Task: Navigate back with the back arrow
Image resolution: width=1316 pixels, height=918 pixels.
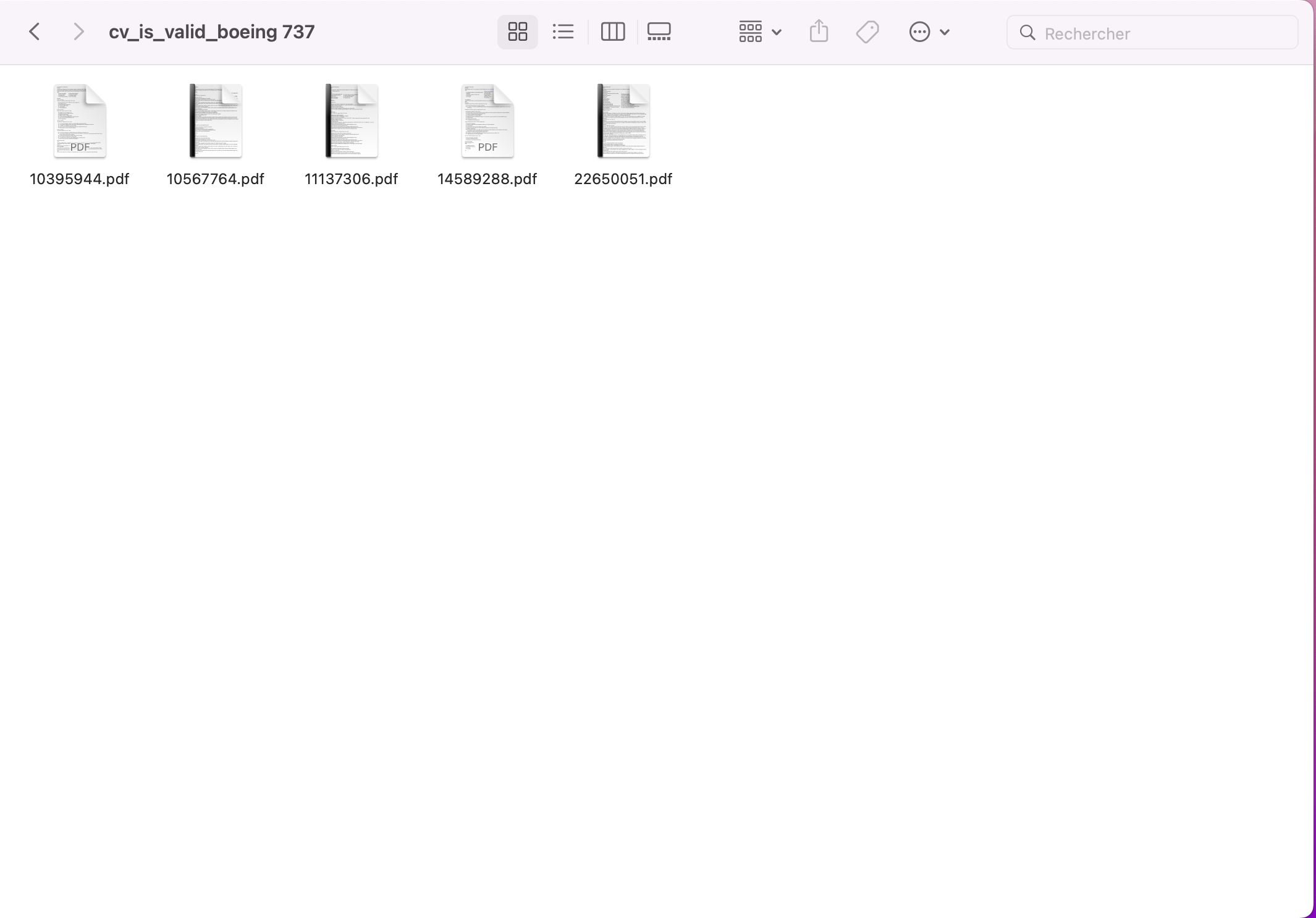Action: tap(35, 32)
